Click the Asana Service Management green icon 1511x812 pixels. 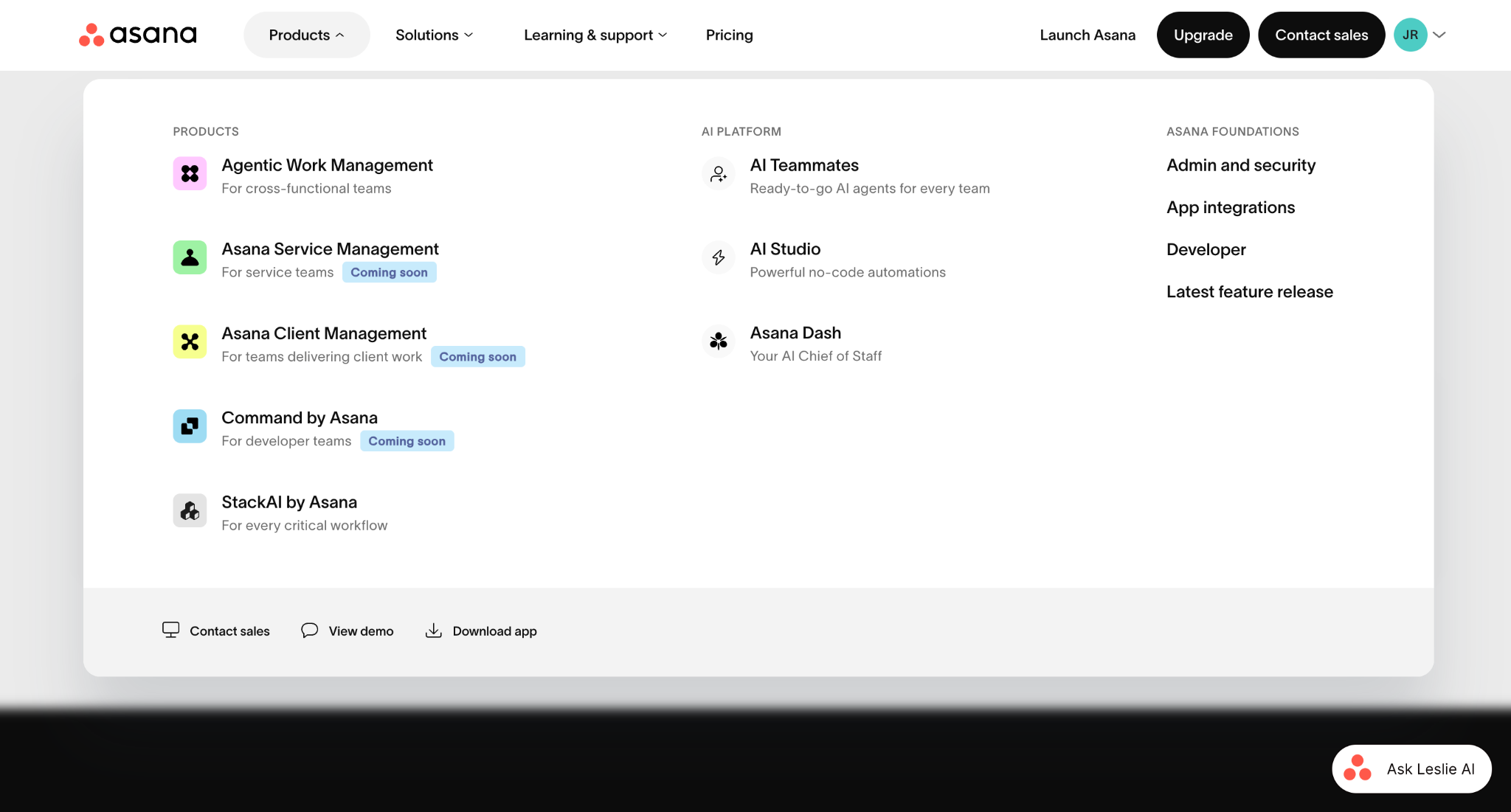click(x=190, y=257)
